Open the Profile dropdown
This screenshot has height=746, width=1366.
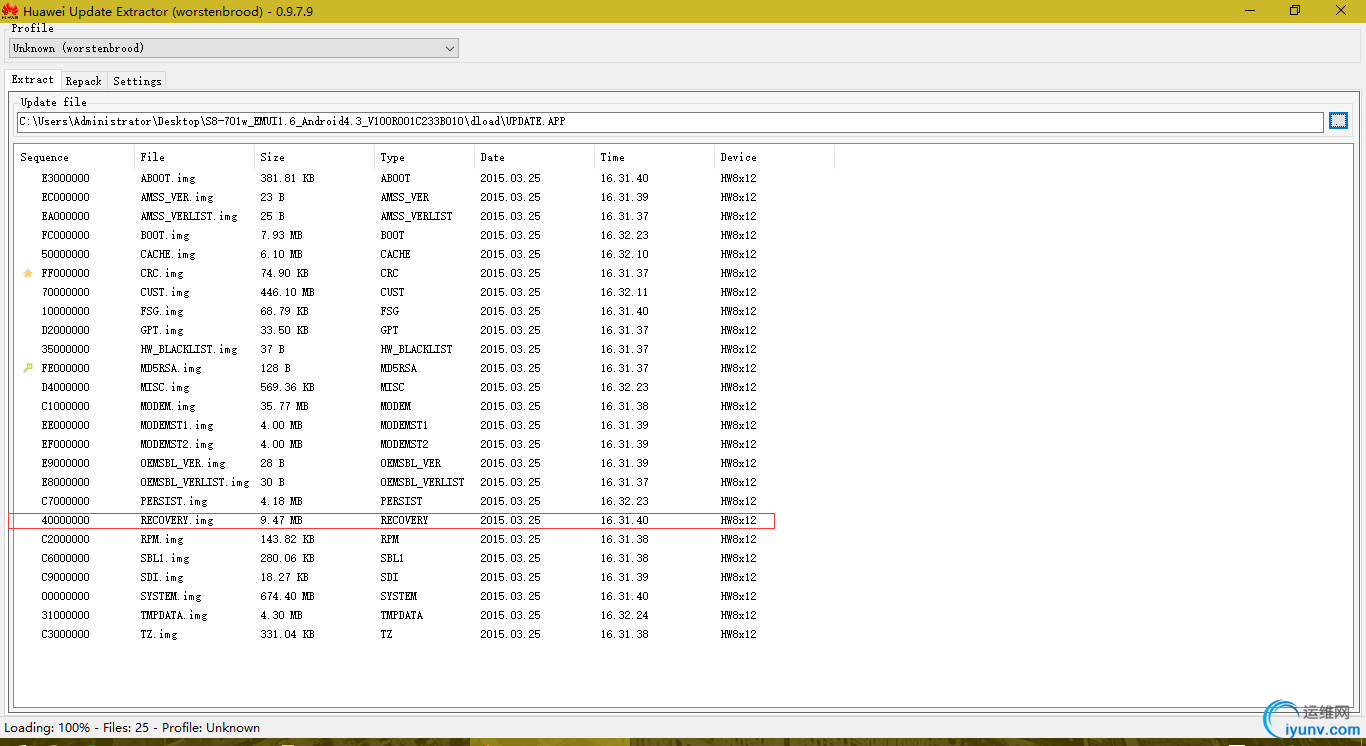[234, 48]
